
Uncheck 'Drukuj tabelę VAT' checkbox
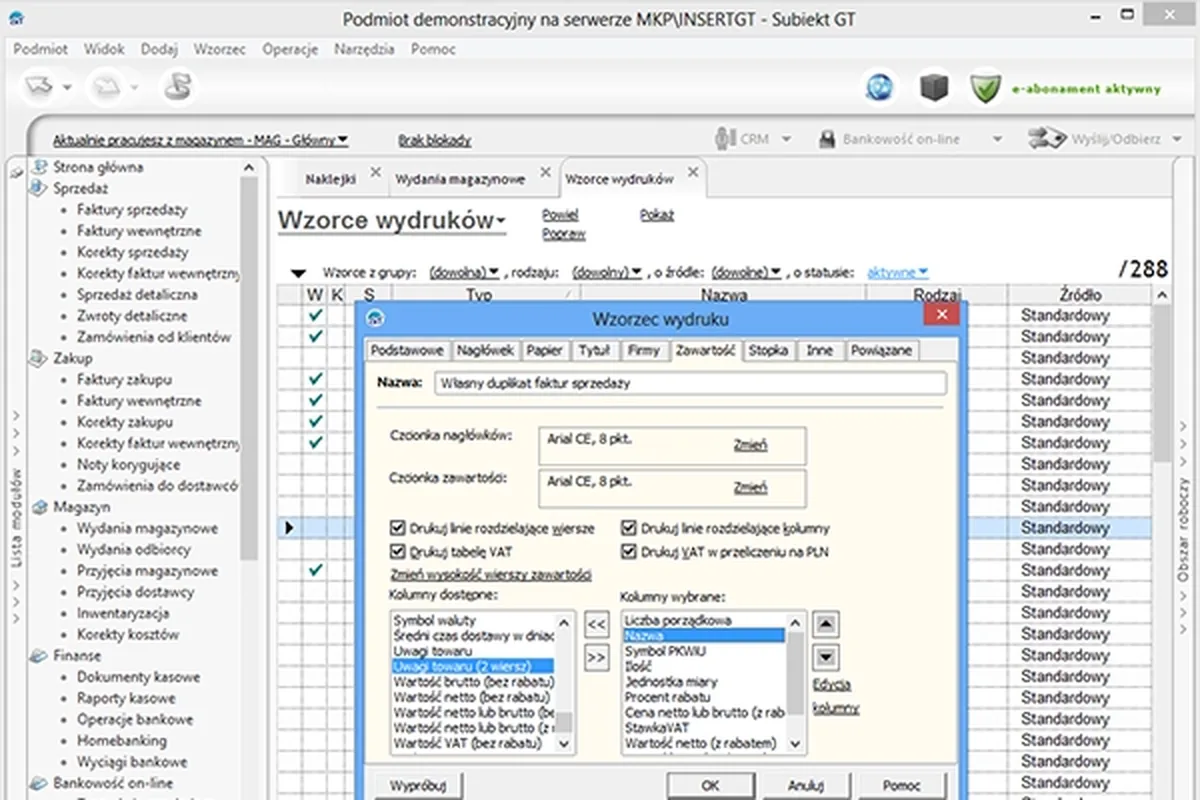399,552
